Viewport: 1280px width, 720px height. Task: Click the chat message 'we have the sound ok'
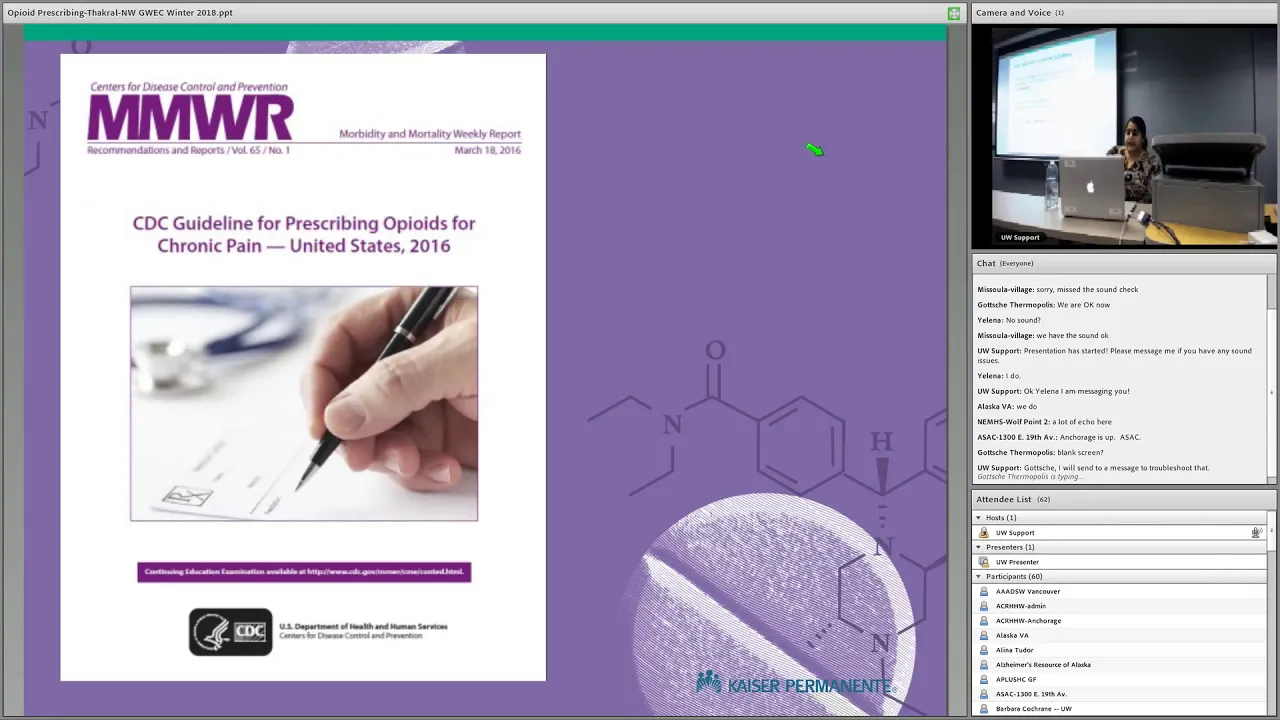click(1072, 336)
